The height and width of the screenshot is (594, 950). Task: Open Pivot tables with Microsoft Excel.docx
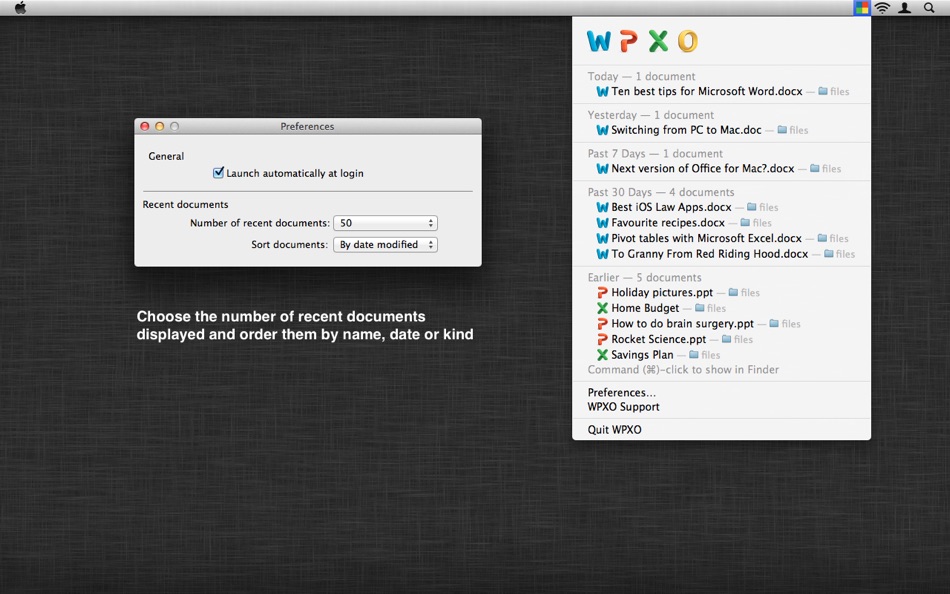[706, 238]
